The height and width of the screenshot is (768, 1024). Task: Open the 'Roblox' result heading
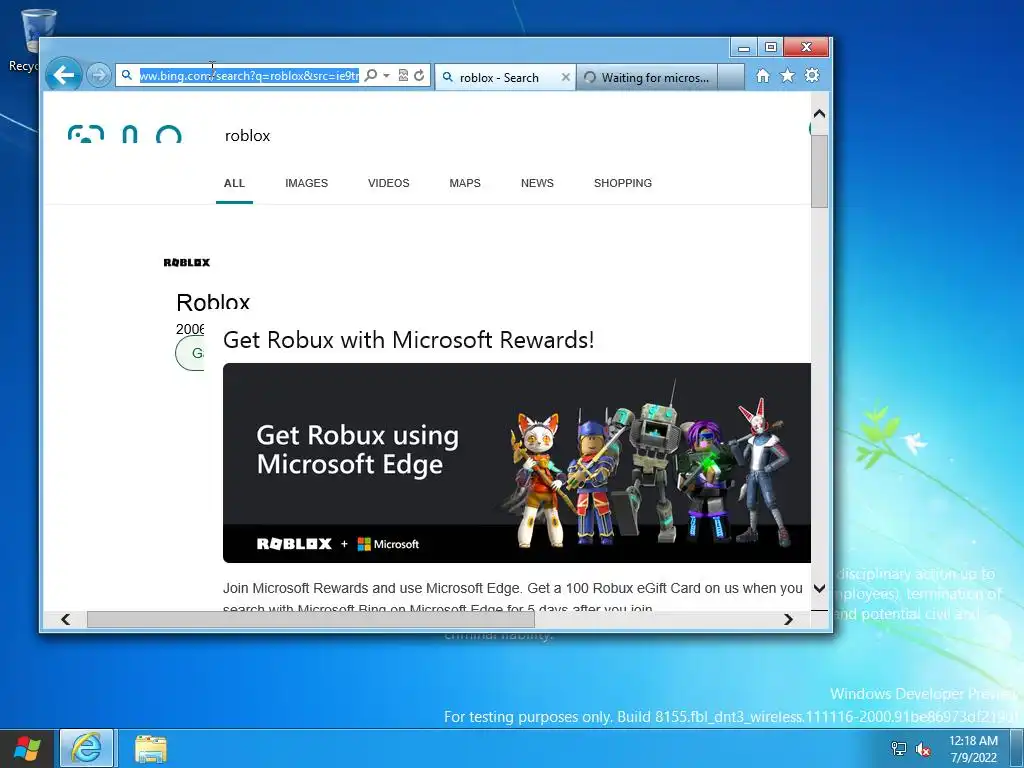click(x=214, y=302)
